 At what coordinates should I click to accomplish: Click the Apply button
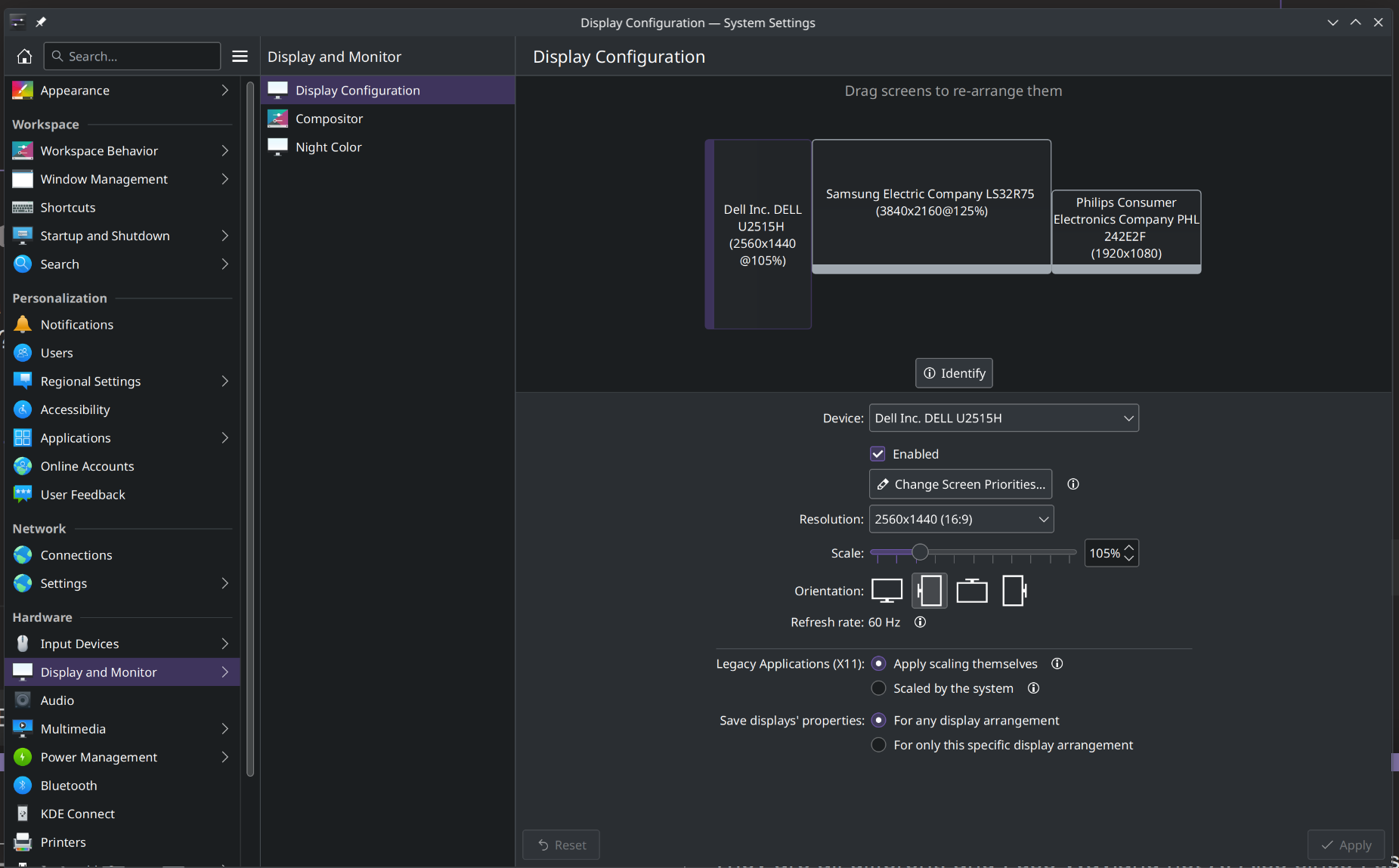1345,845
